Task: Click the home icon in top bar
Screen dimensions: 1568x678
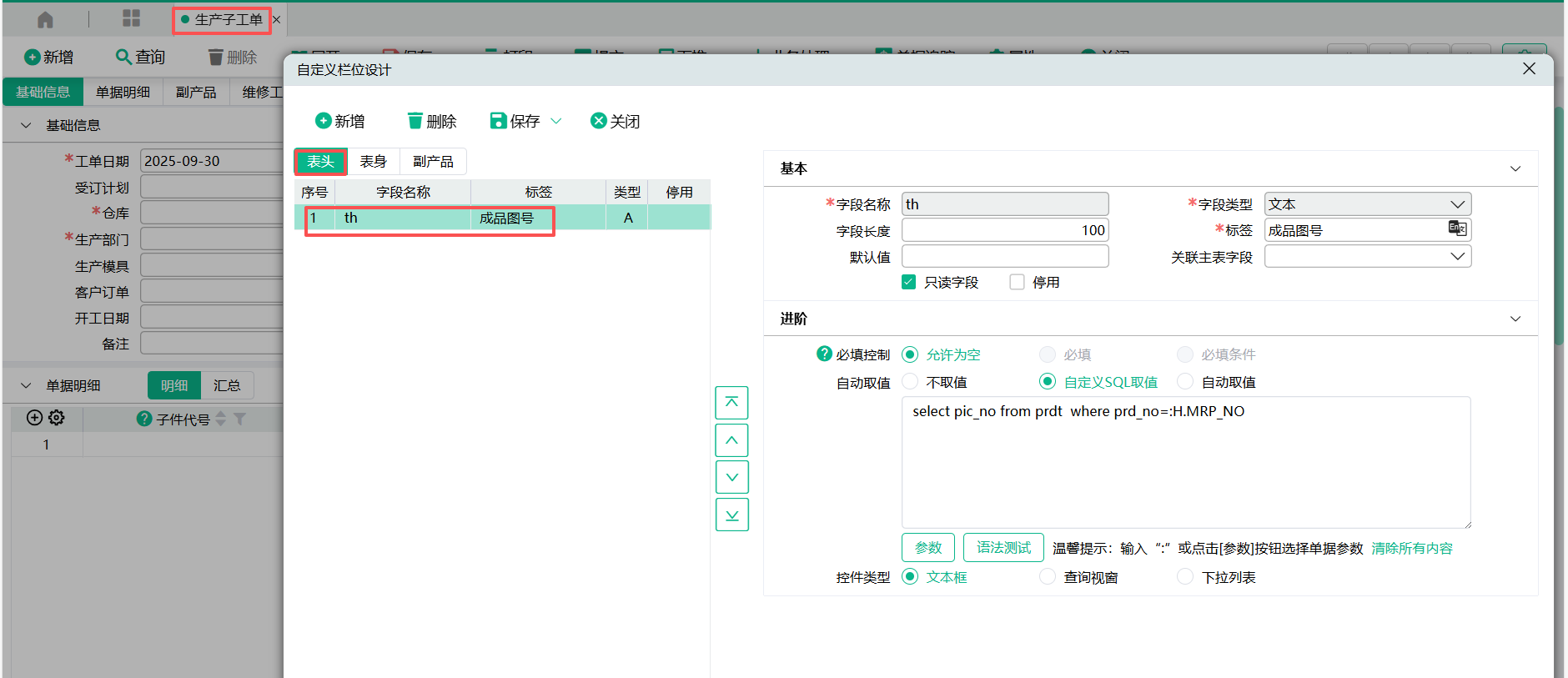Action: pyautogui.click(x=46, y=19)
